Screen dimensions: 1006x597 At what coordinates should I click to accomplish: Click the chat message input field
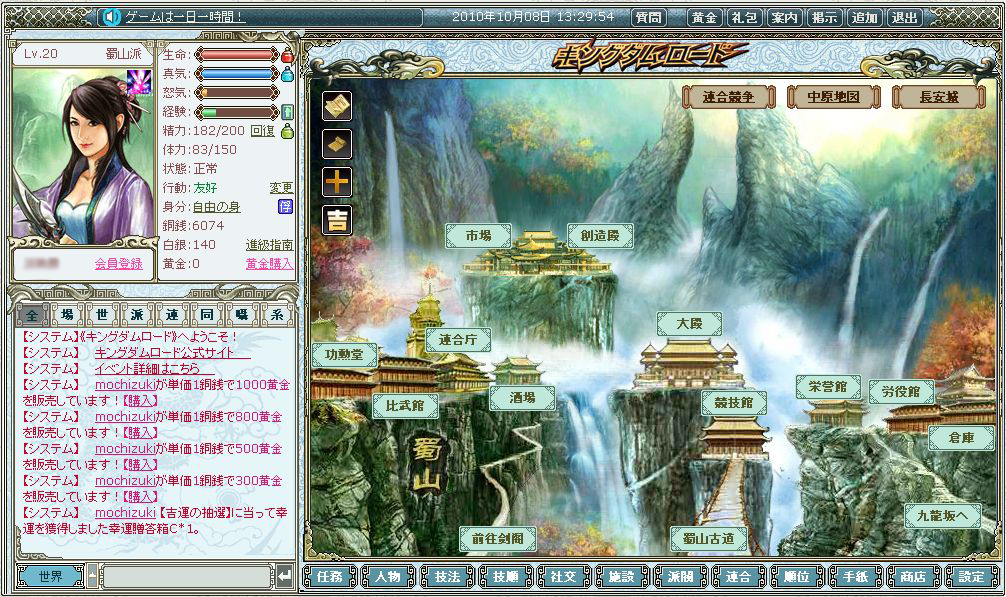[186, 577]
